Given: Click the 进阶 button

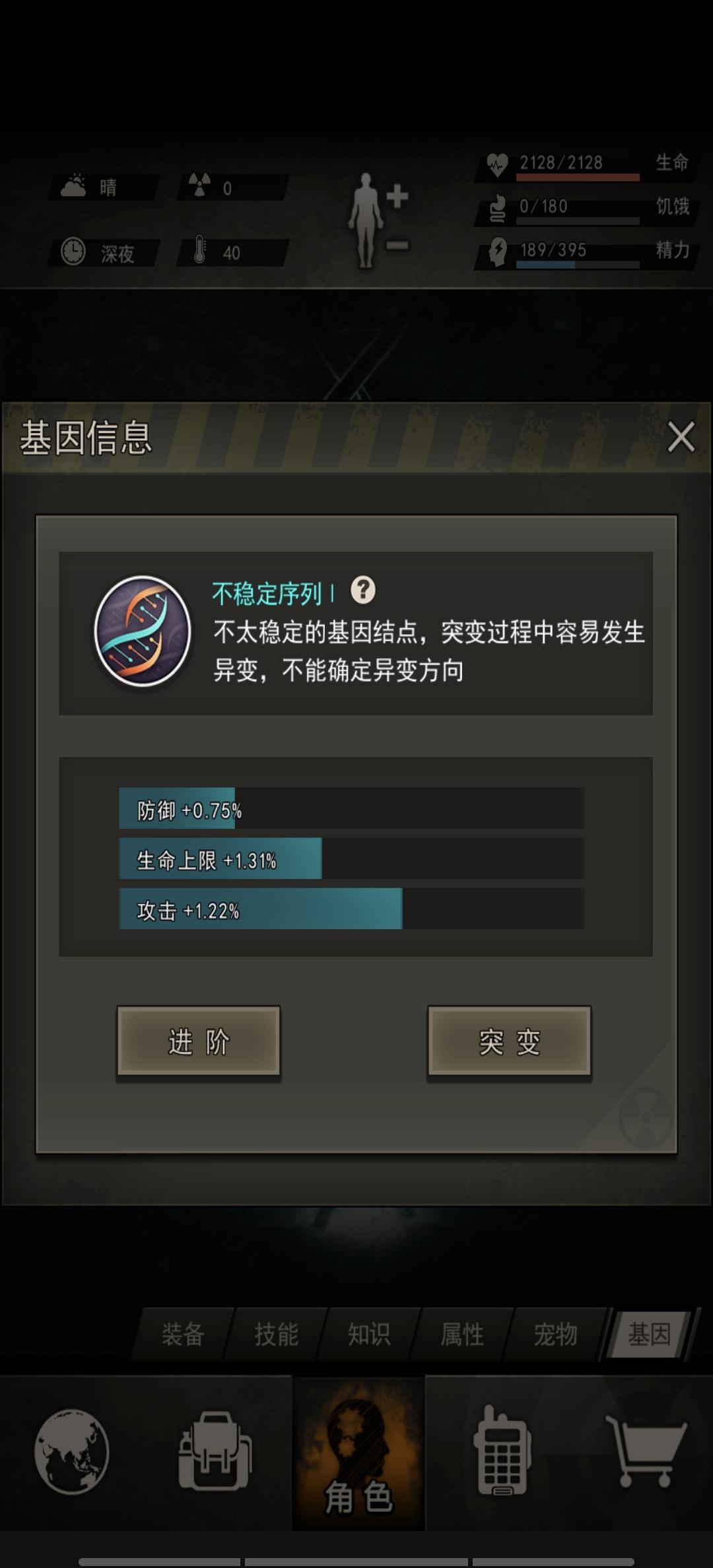Looking at the screenshot, I should click(x=199, y=1042).
